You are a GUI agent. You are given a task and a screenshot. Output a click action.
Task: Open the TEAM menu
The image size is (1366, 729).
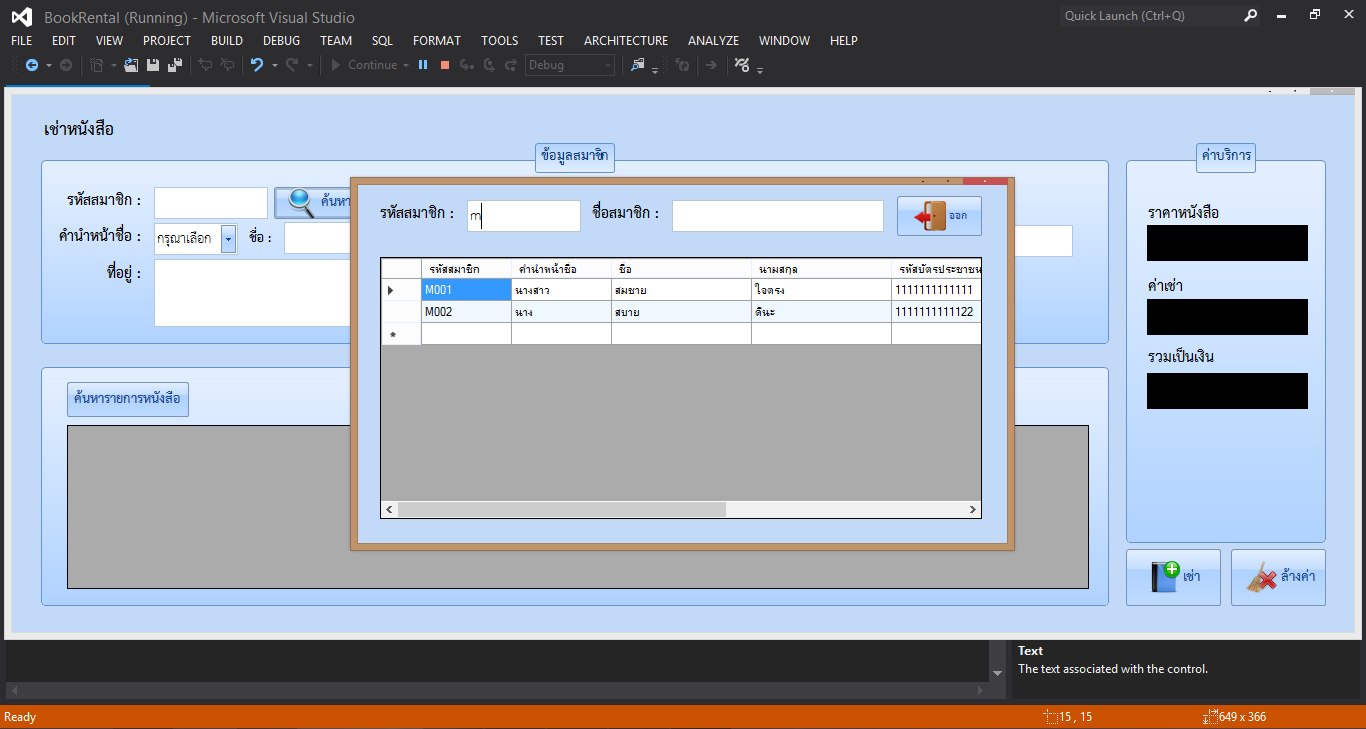(x=336, y=40)
